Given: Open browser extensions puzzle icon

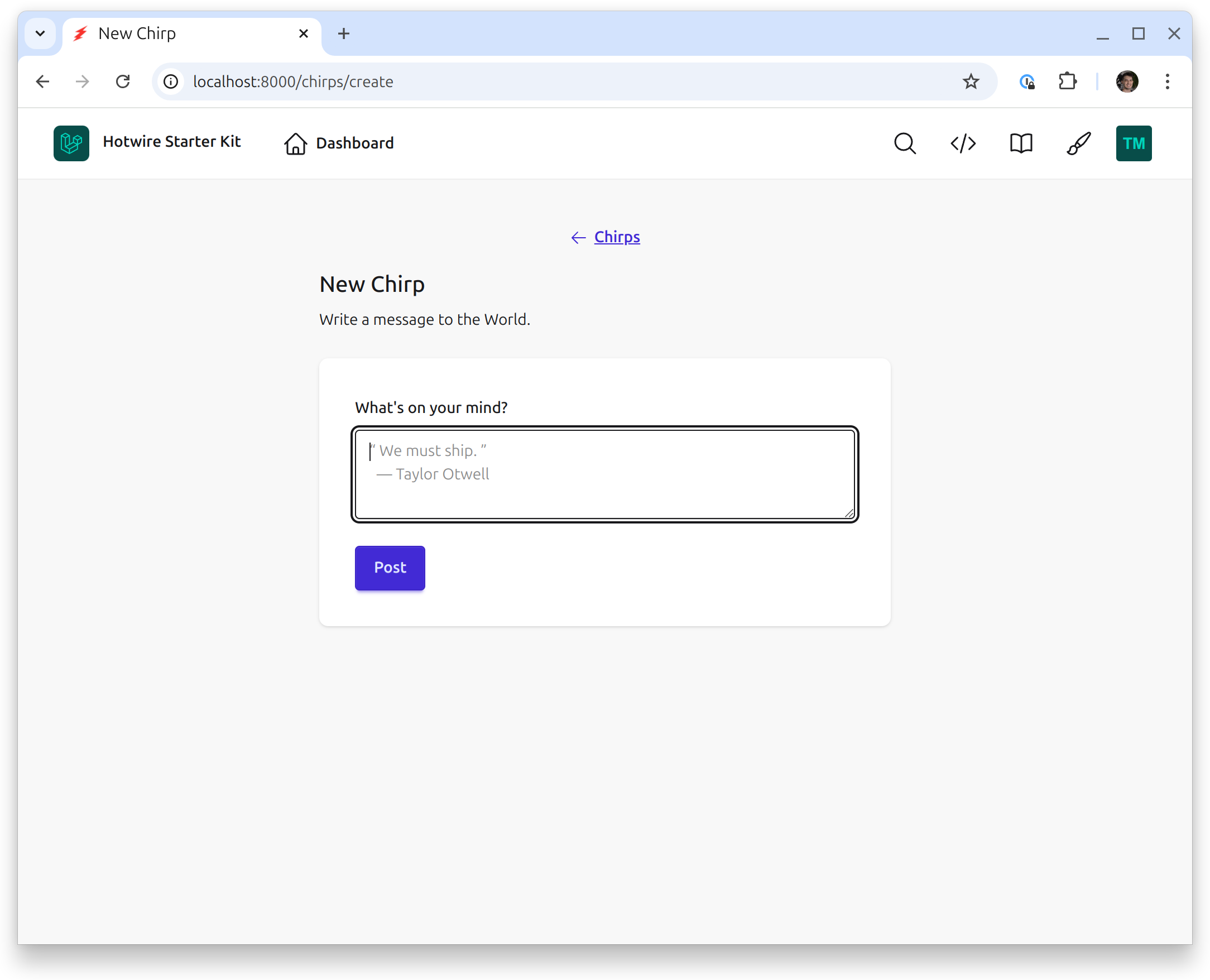Looking at the screenshot, I should (1067, 81).
